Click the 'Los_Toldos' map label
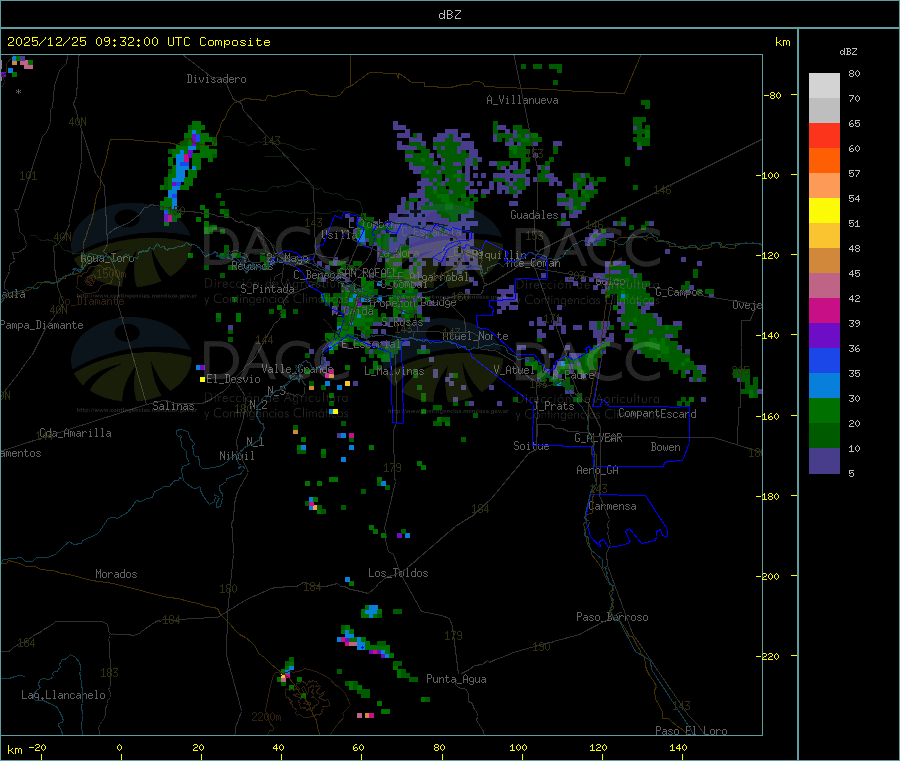The height and width of the screenshot is (761, 900). 398,573
